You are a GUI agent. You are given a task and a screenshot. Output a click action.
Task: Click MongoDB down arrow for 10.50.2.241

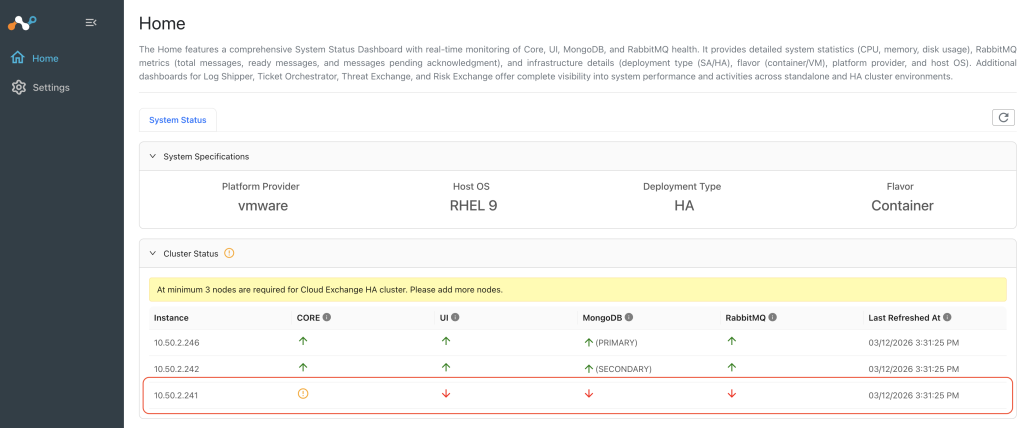click(588, 394)
